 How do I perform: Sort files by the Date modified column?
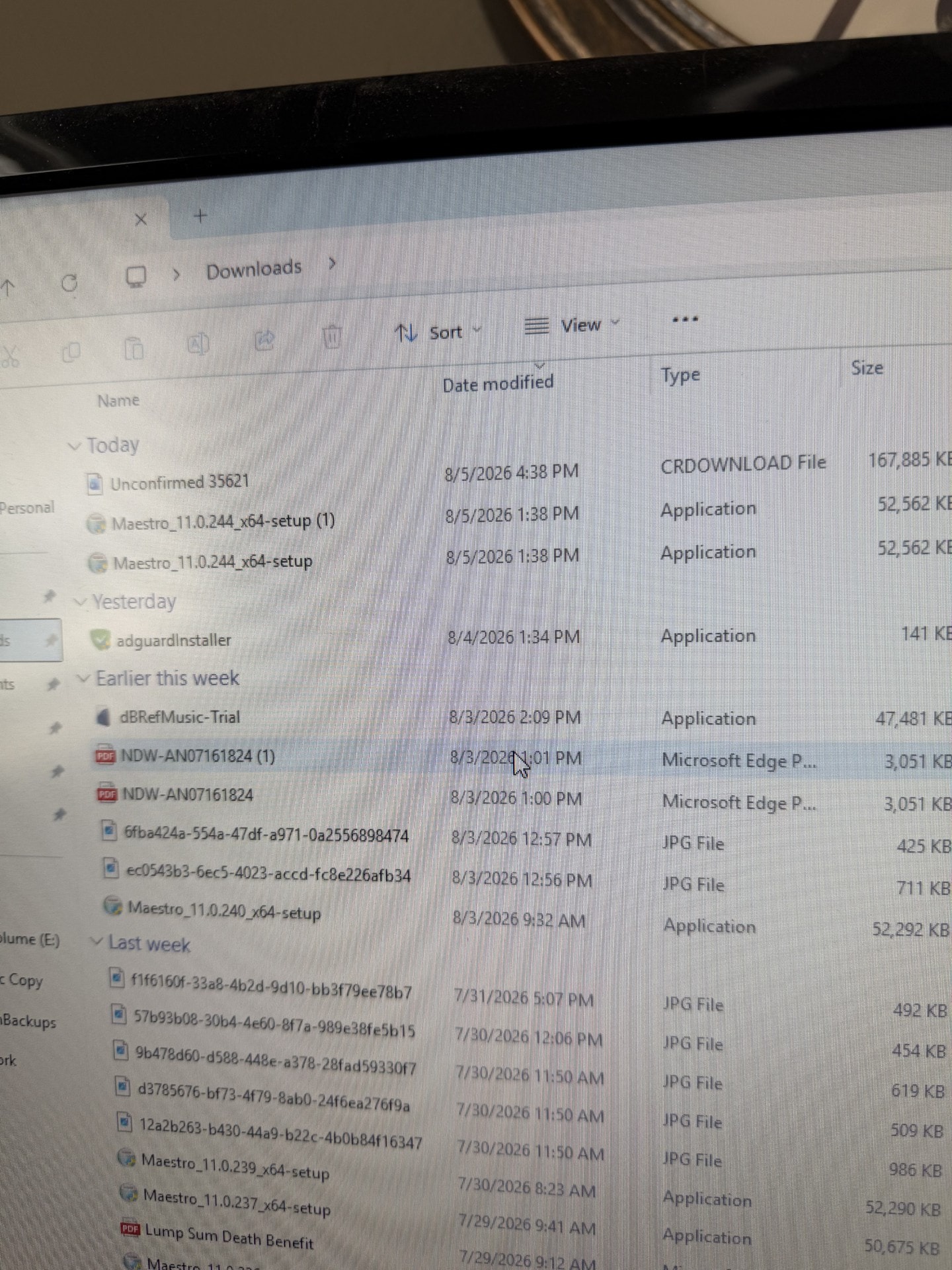[x=498, y=383]
